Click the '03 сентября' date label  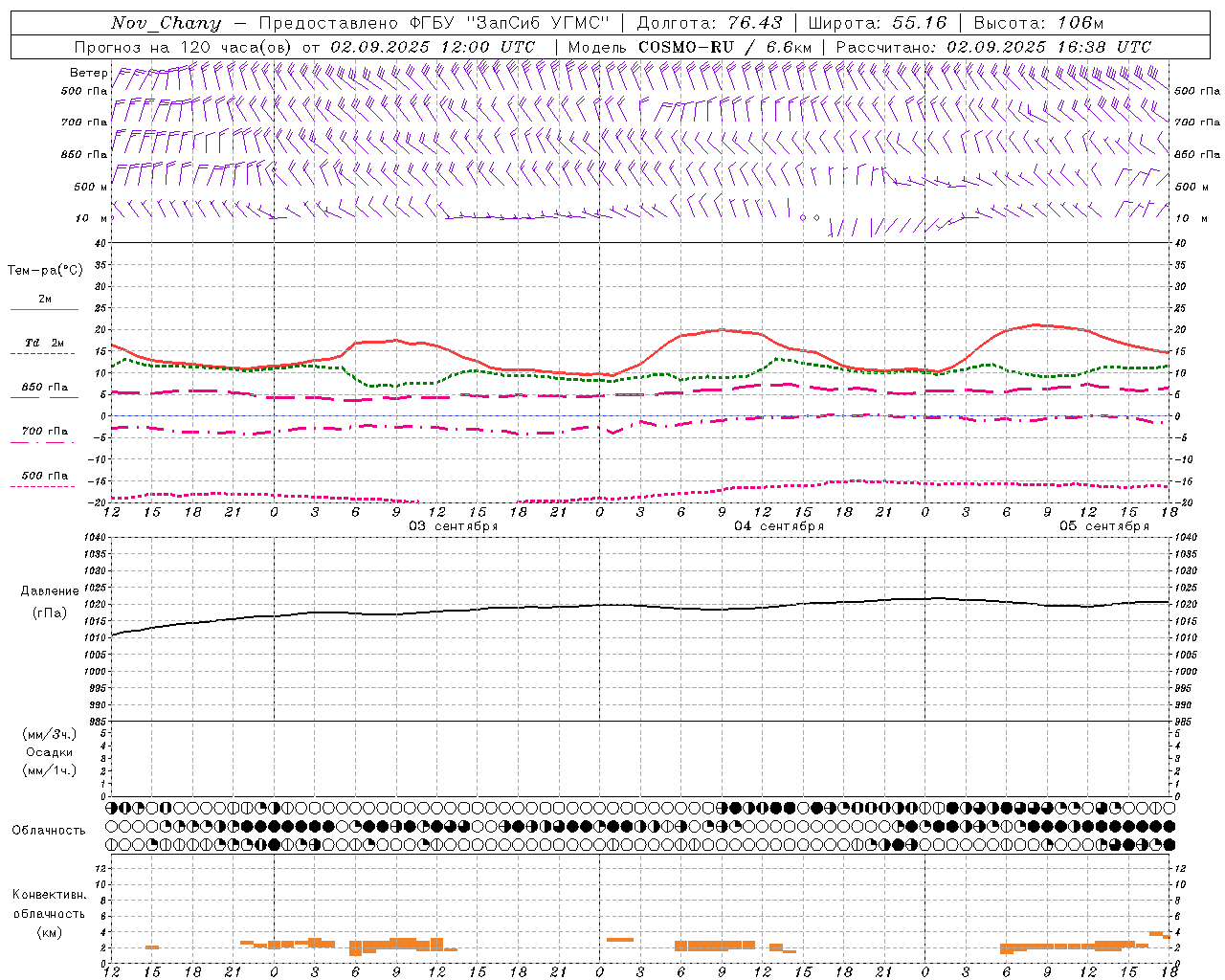tap(454, 526)
